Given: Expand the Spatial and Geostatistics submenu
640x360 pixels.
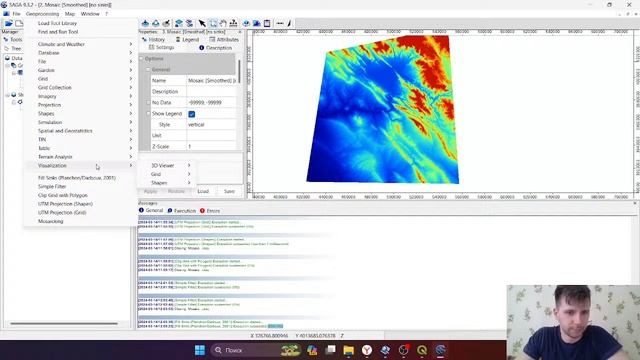Looking at the screenshot, I should point(81,131).
